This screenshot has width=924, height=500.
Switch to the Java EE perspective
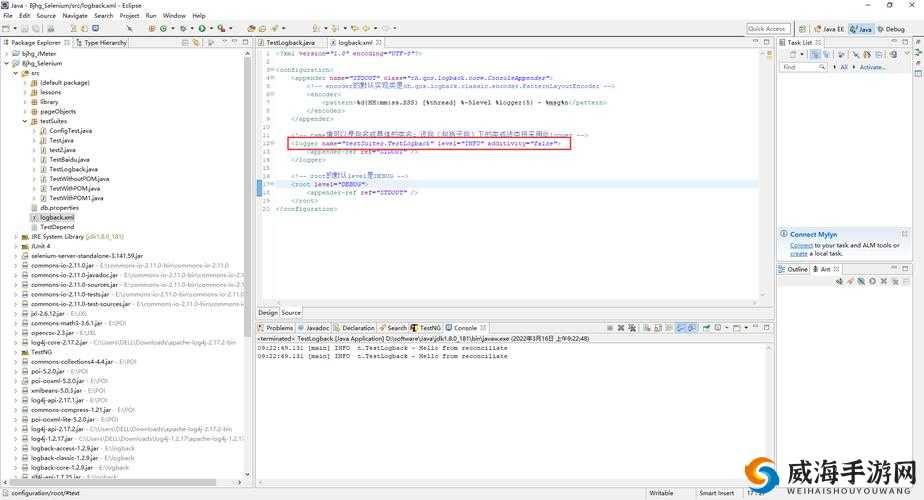(x=829, y=29)
